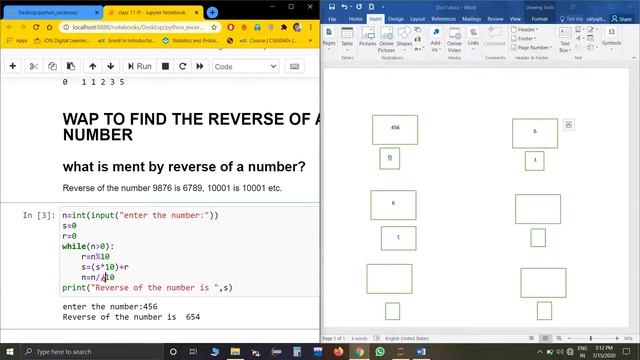This screenshot has width=640, height=360.
Task: Run the current Jupyter cell
Action: point(140,66)
